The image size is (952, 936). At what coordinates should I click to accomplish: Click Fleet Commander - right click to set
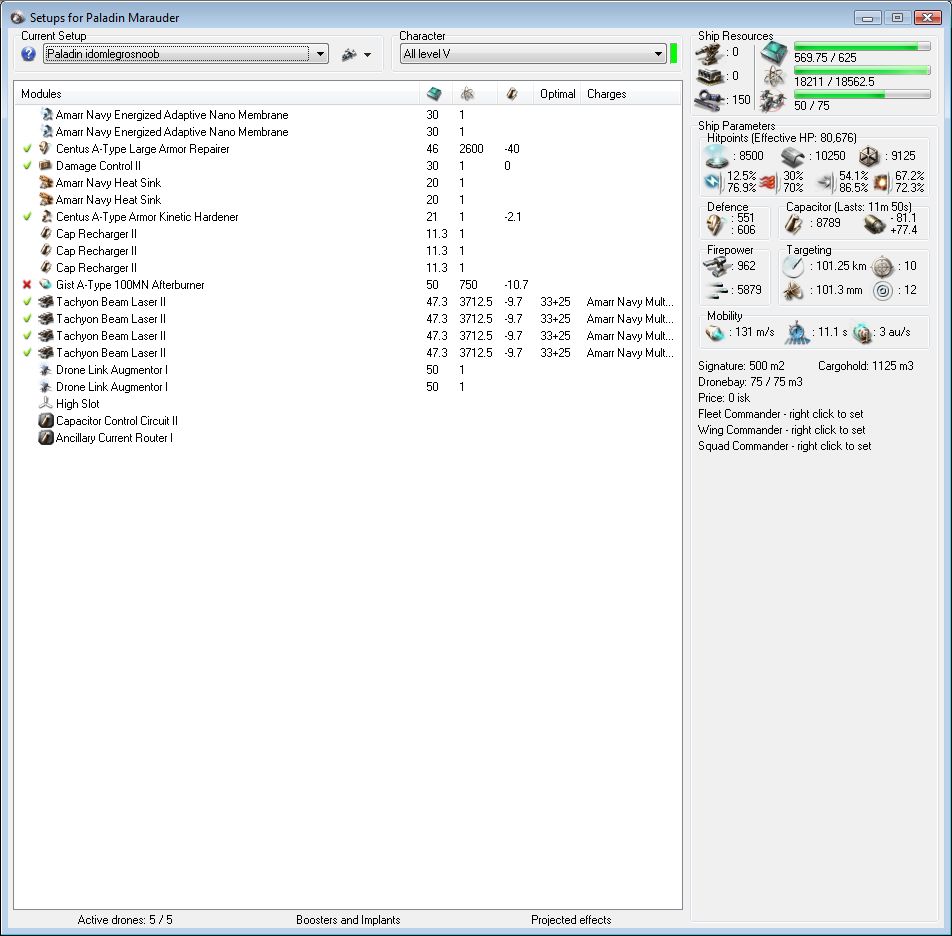pyautogui.click(x=781, y=414)
